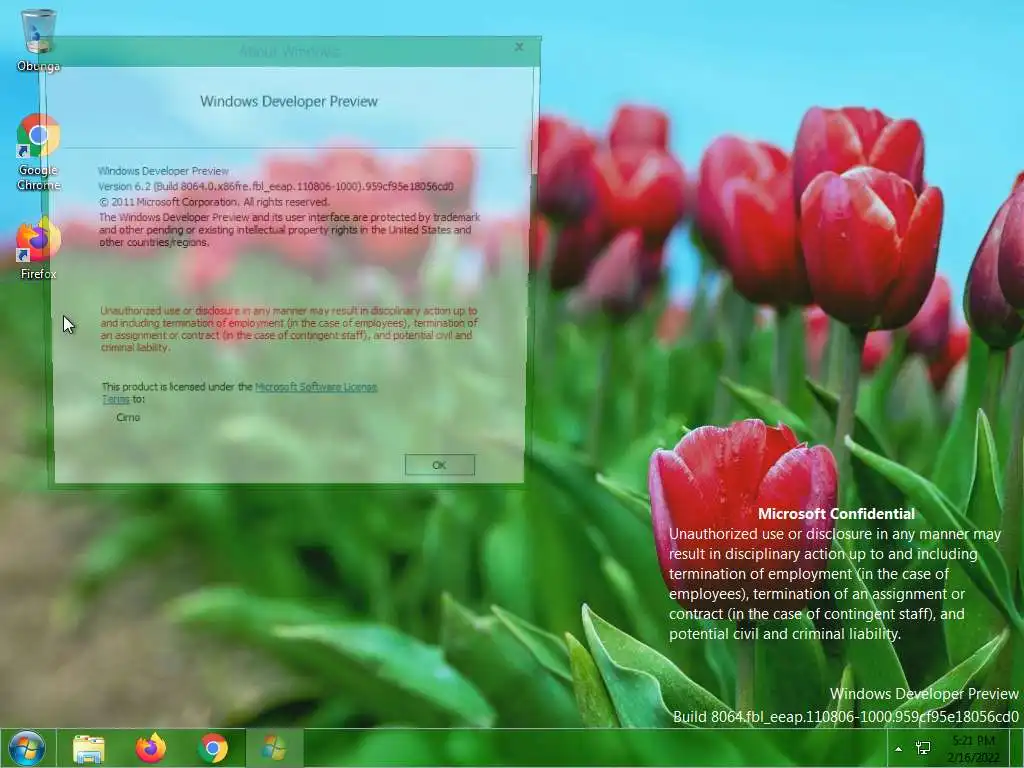Click the red unauthorized use warning text
Screen dimensions: 1024x768
coord(289,329)
